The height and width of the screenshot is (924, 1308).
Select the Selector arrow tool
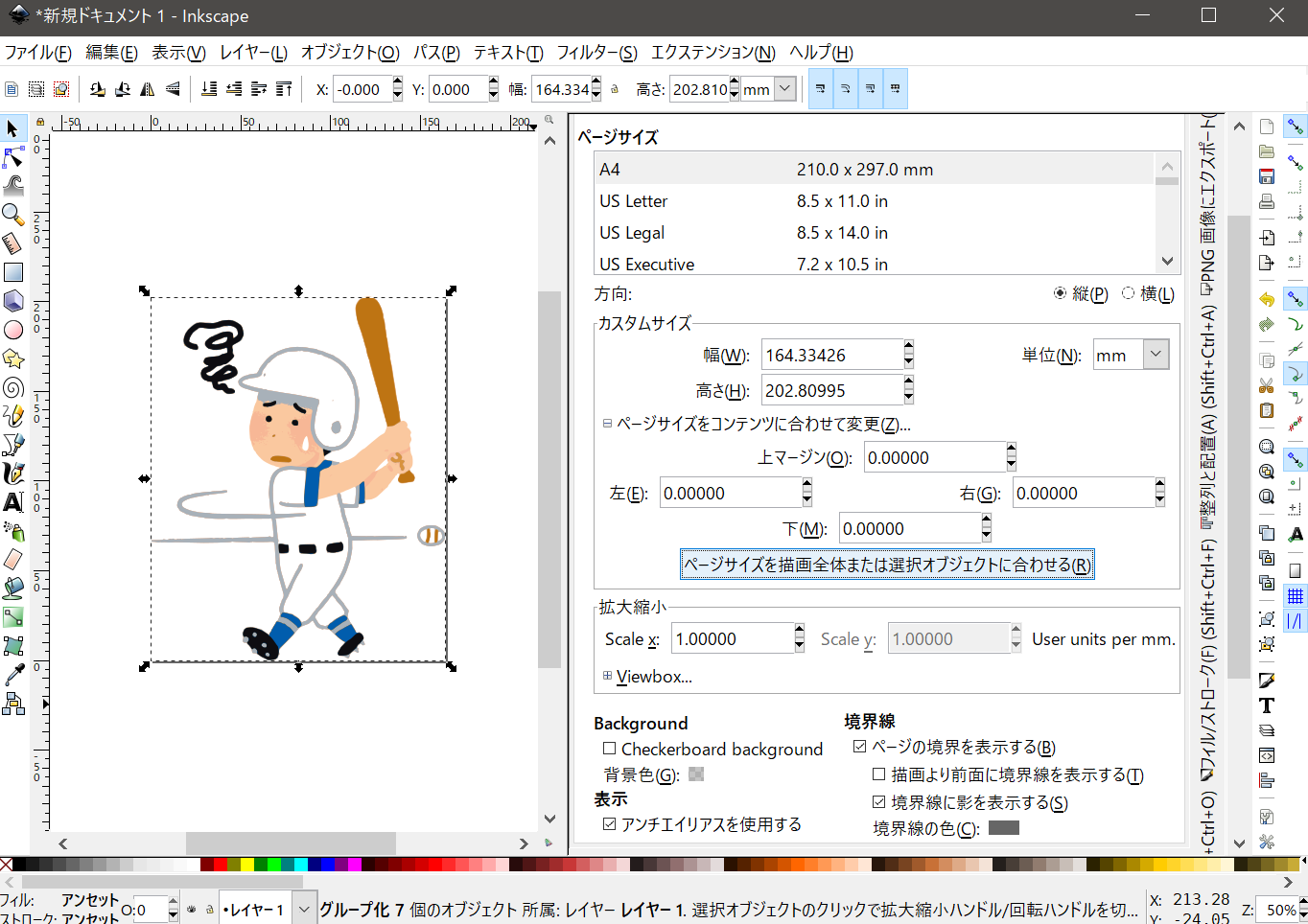pos(12,127)
